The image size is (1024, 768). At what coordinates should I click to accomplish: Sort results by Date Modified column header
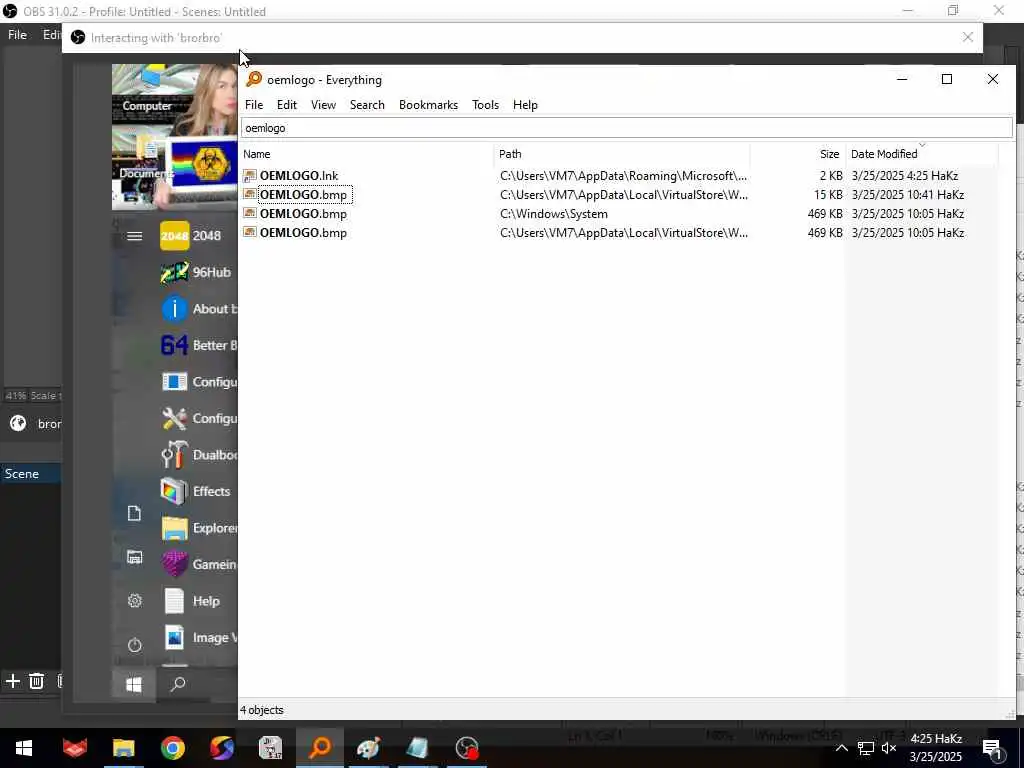921,154
